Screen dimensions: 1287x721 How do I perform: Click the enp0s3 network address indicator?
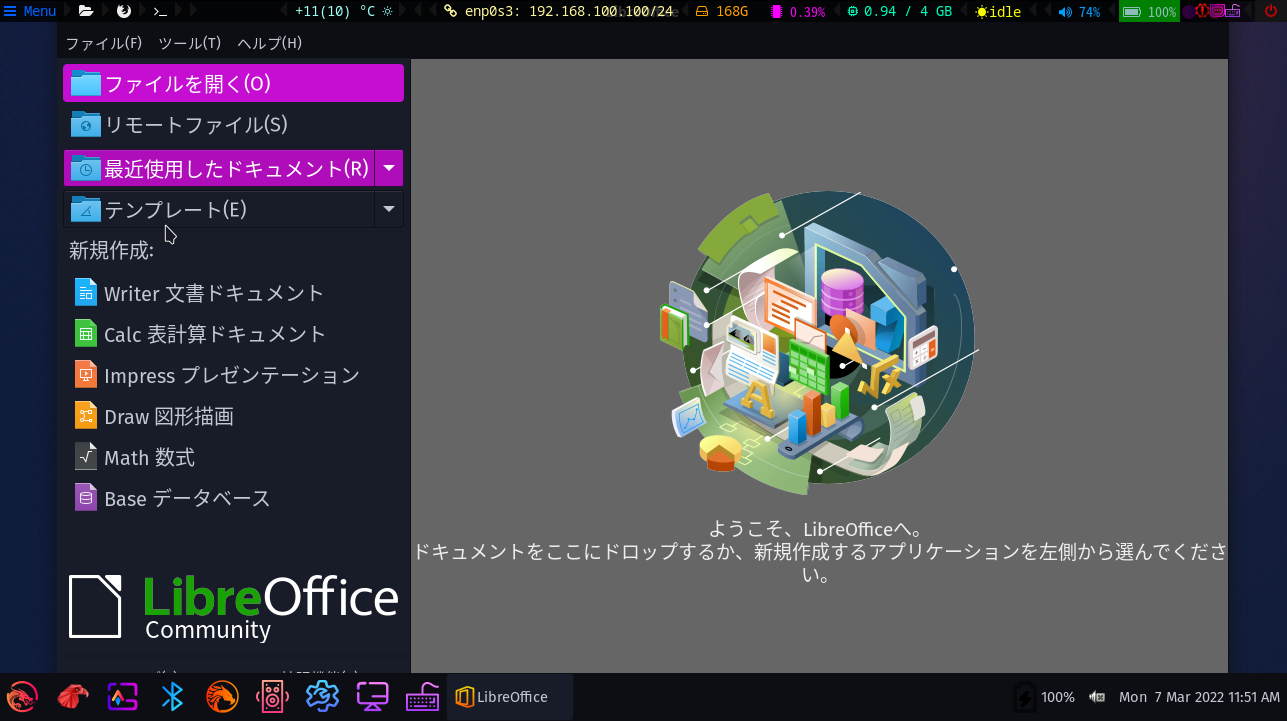point(559,12)
